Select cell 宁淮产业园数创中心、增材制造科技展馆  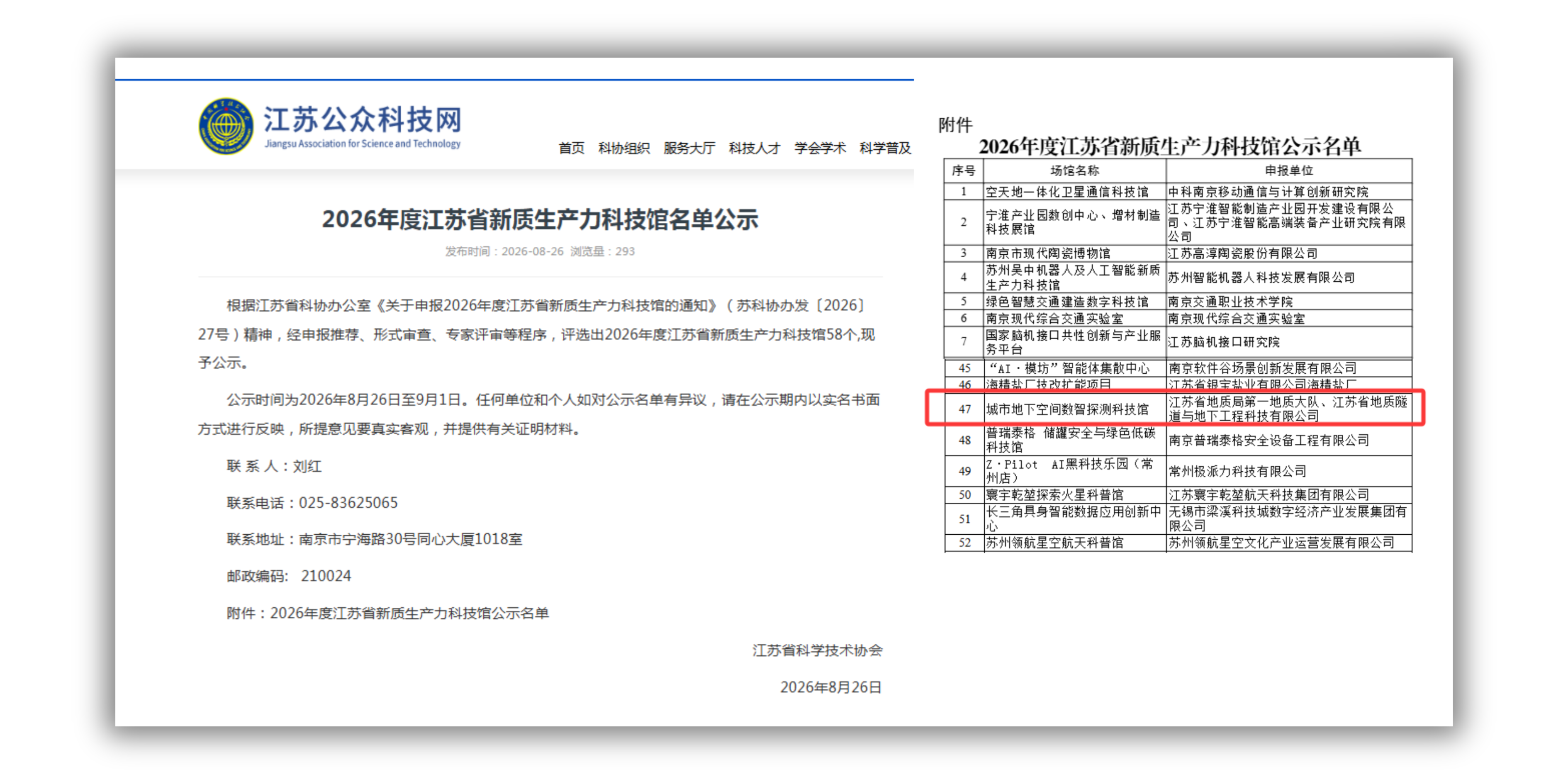tap(1074, 222)
